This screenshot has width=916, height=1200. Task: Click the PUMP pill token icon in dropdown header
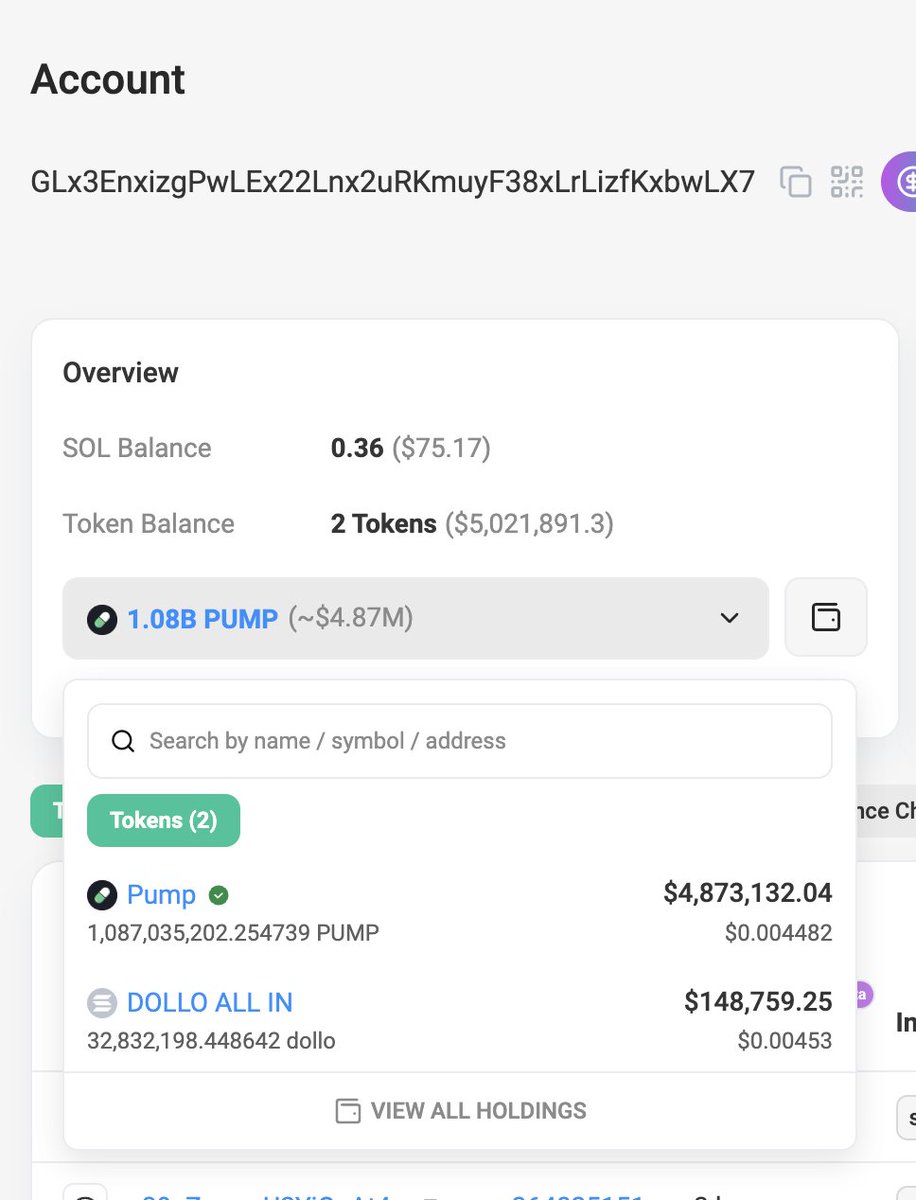[101, 619]
